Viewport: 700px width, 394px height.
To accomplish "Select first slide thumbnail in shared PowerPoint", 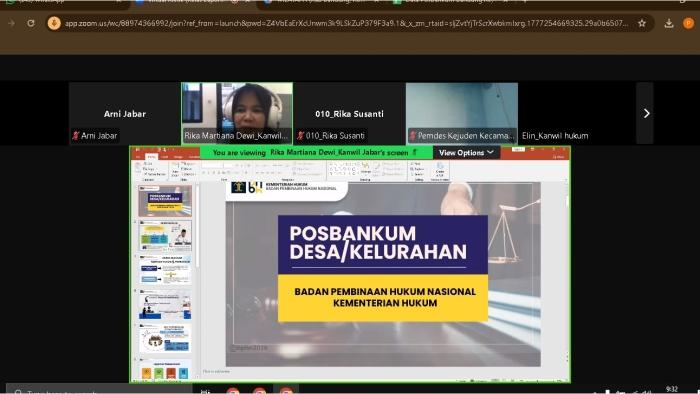I will [165, 201].
